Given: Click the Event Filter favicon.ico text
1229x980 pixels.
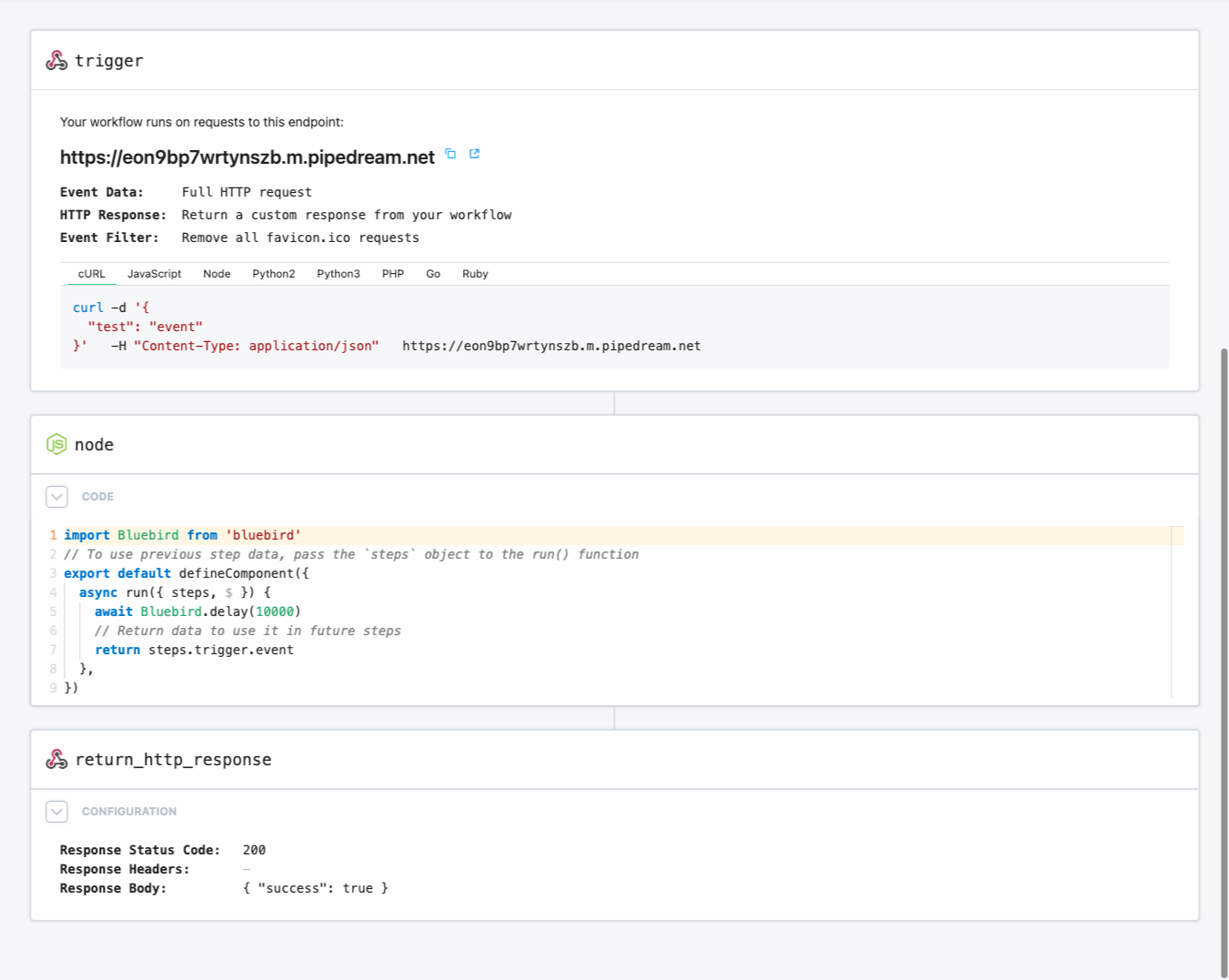Looking at the screenshot, I should [300, 237].
